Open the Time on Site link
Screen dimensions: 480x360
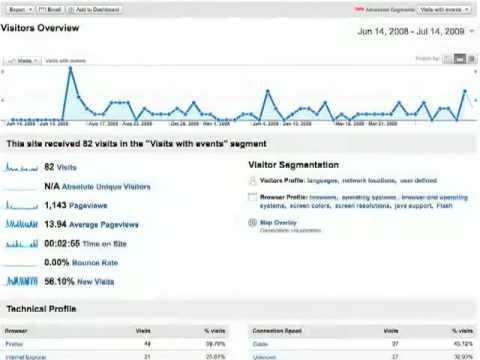105,244
